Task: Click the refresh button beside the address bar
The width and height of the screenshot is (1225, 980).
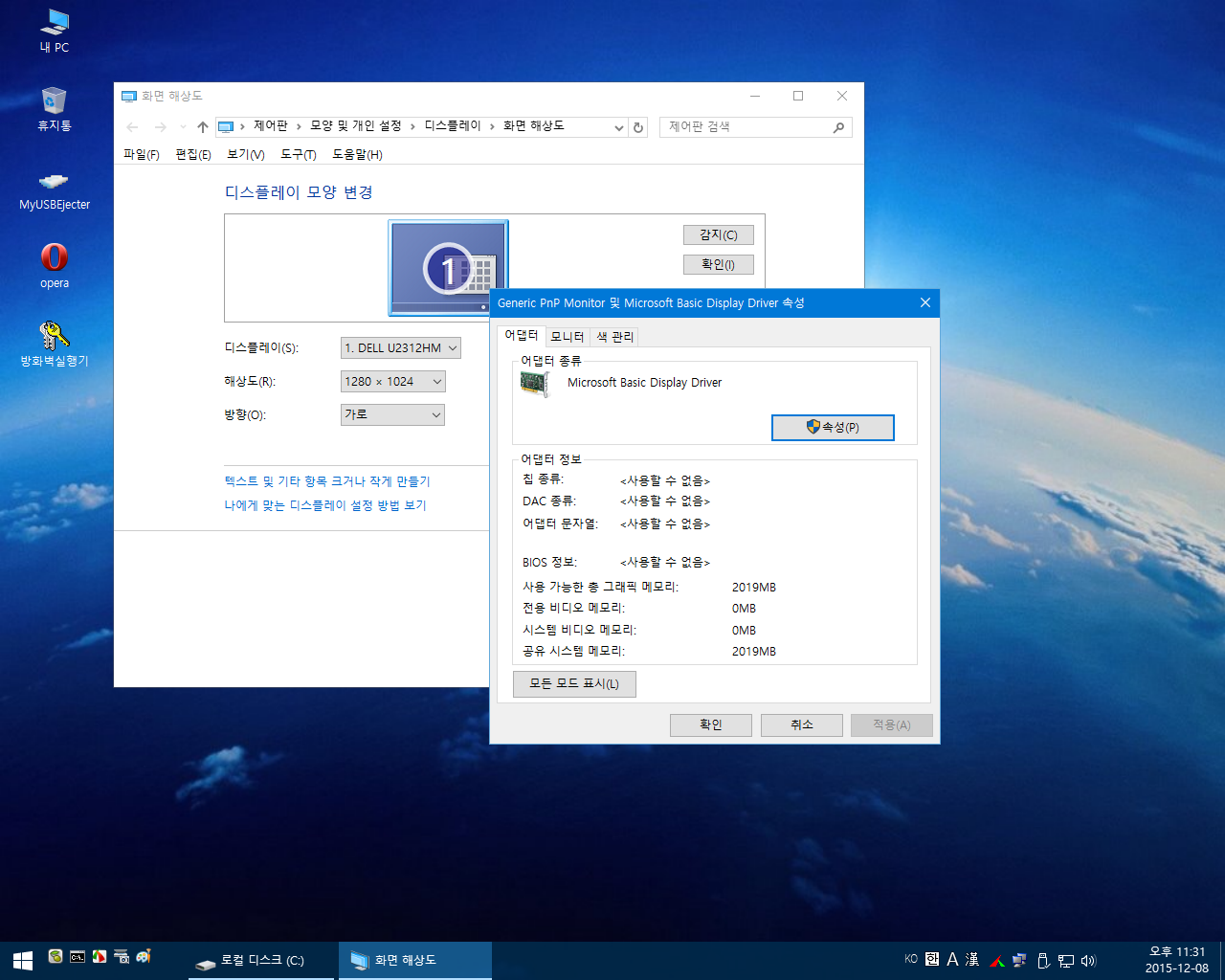Action: click(638, 127)
